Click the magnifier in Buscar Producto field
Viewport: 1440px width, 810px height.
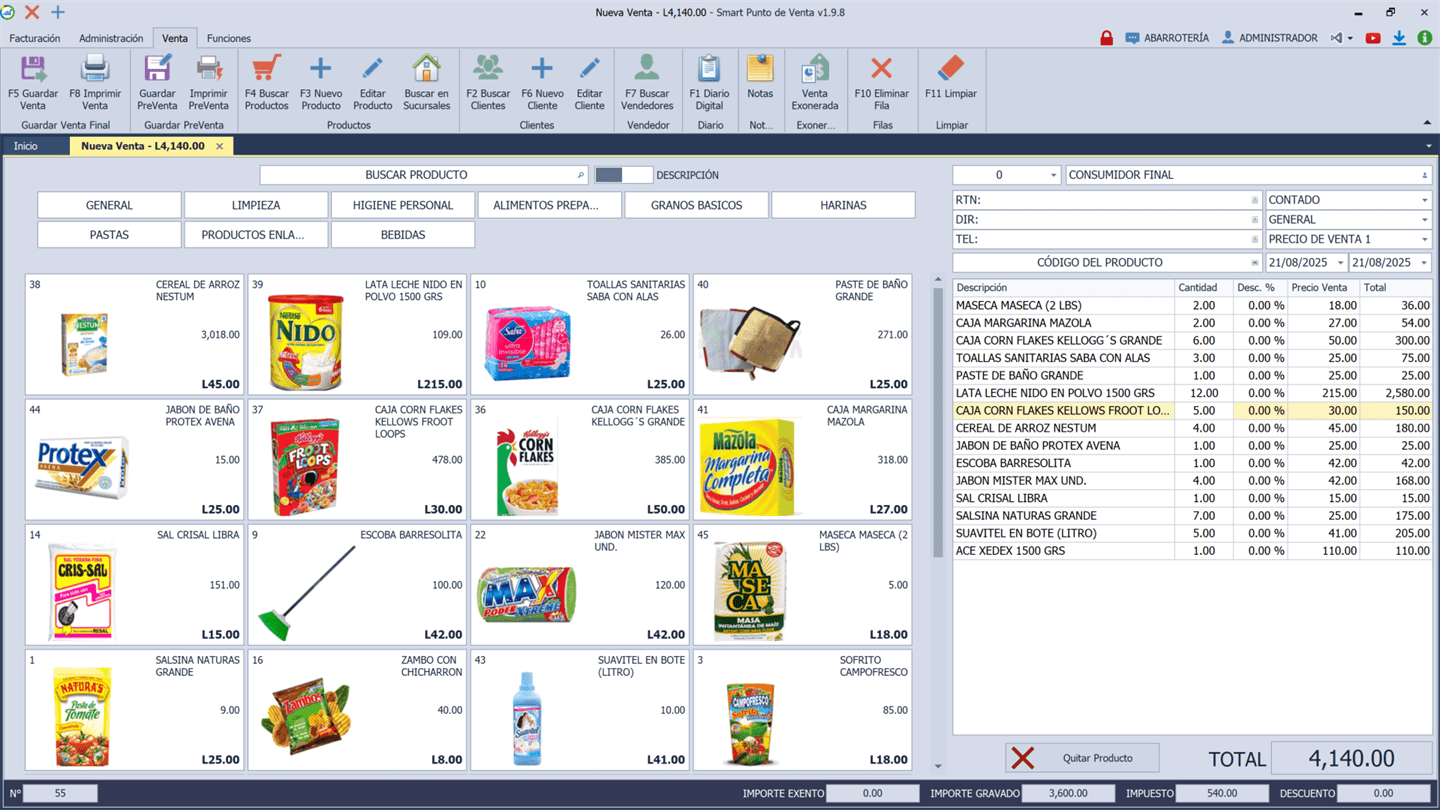click(581, 175)
